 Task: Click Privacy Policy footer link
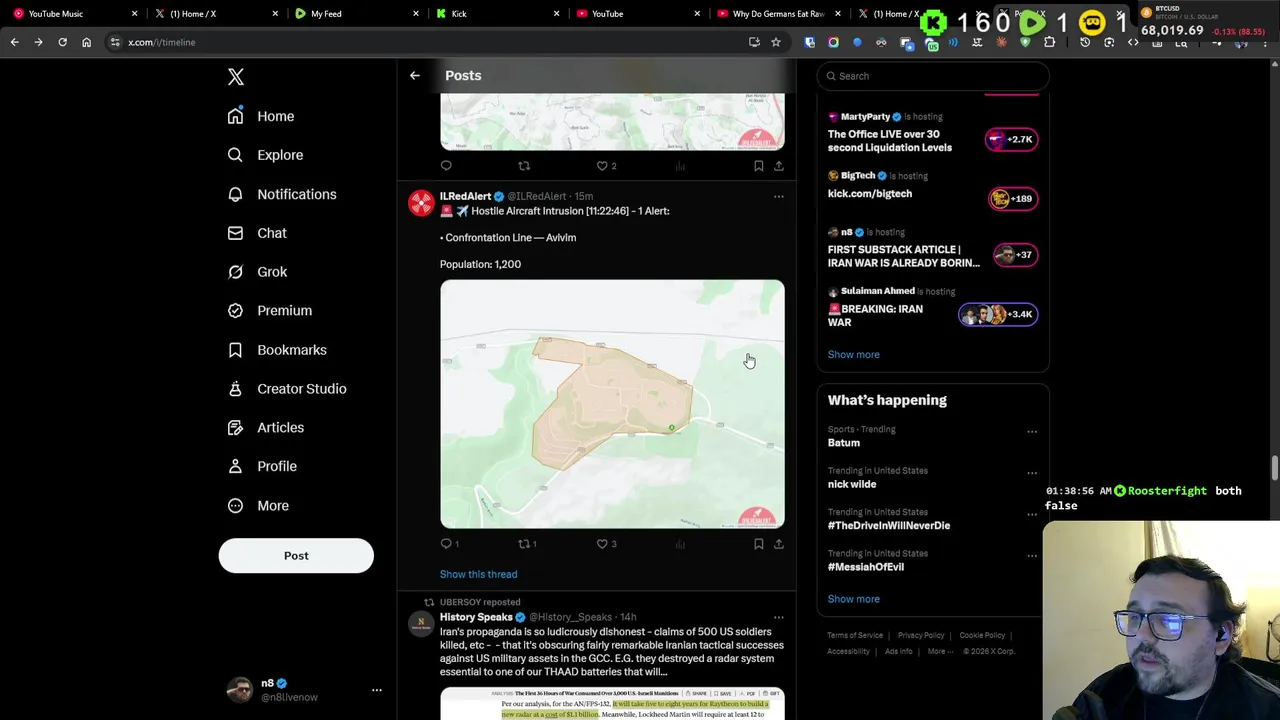point(921,635)
